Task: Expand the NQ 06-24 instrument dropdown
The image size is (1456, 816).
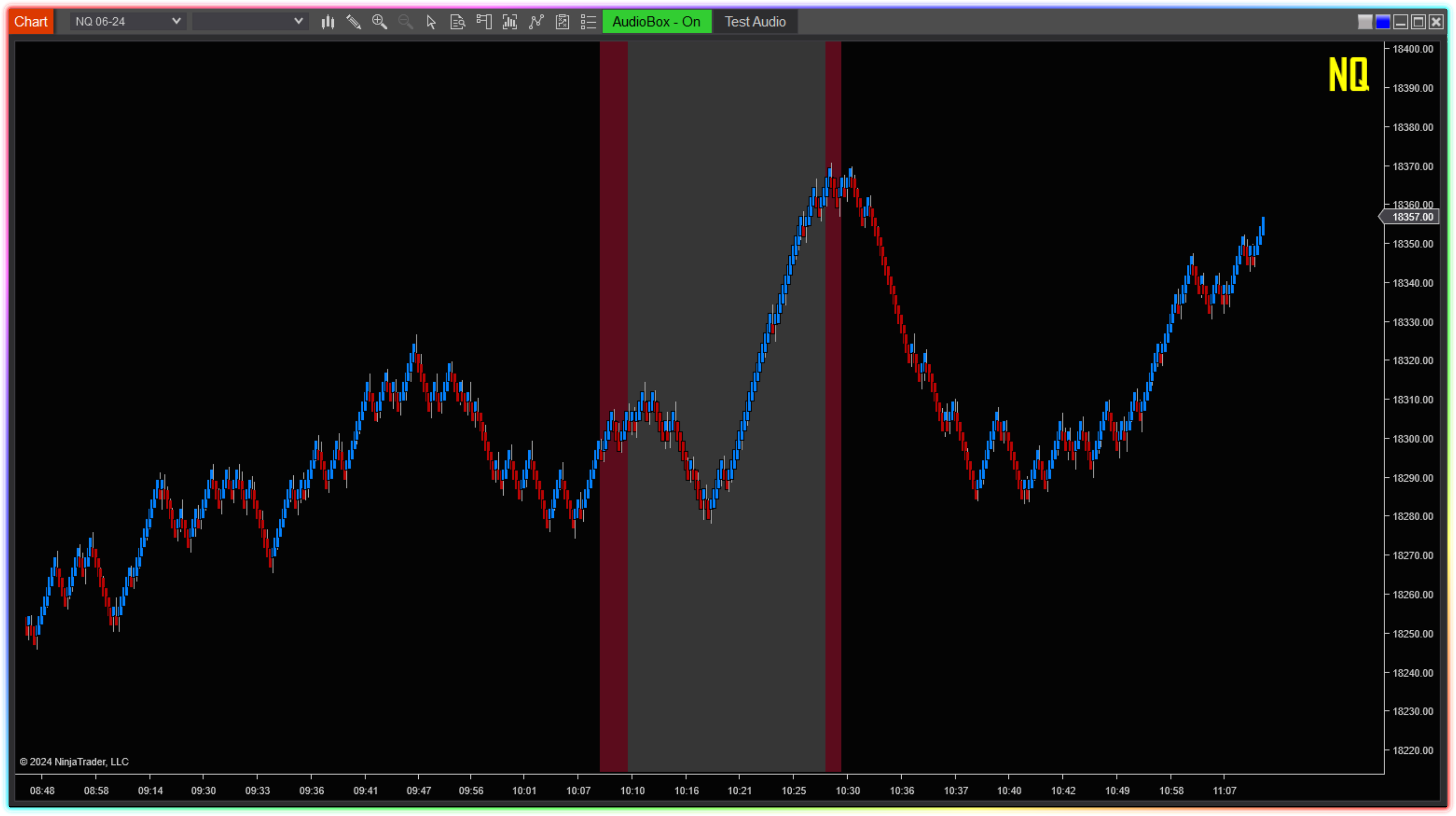Action: 176,21
